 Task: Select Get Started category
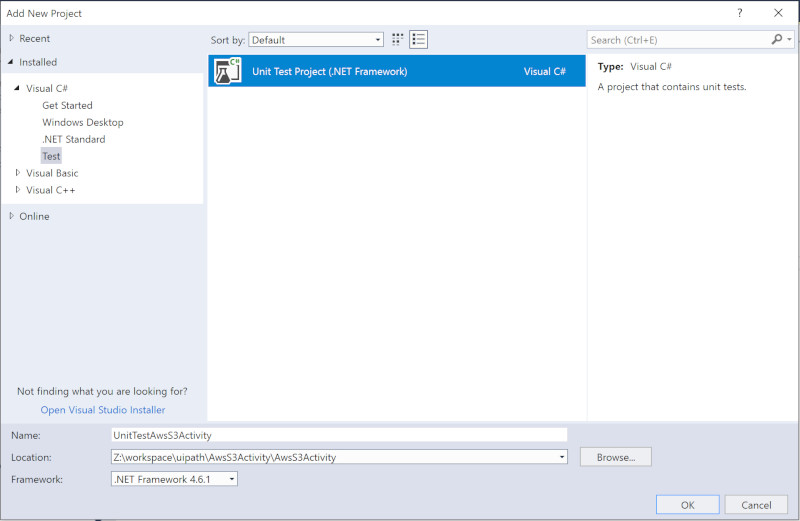[x=67, y=105]
